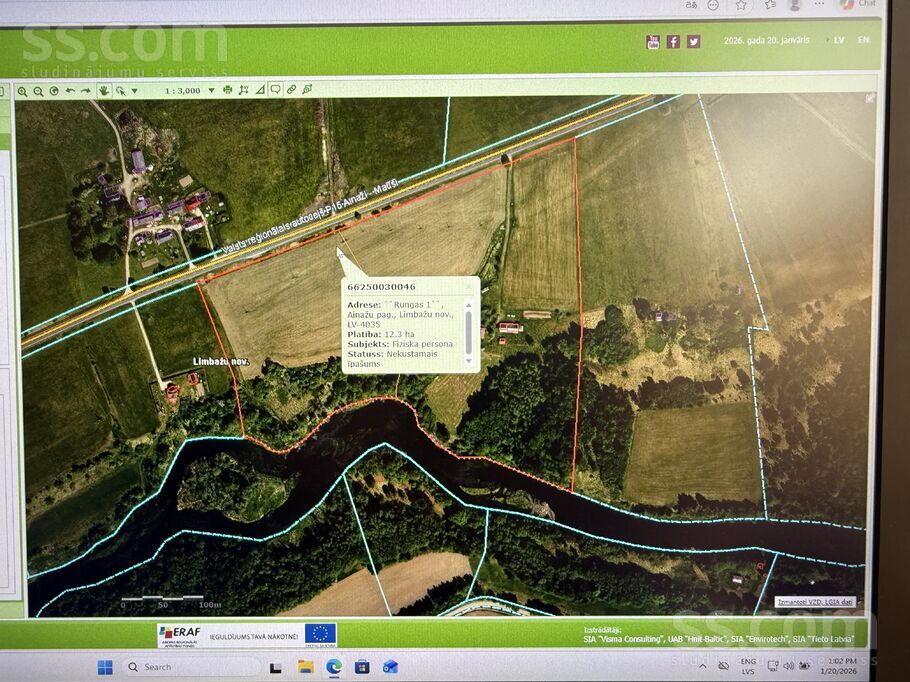This screenshot has height=682, width=910.
Task: Open the Facebook social icon
Action: [x=673, y=41]
